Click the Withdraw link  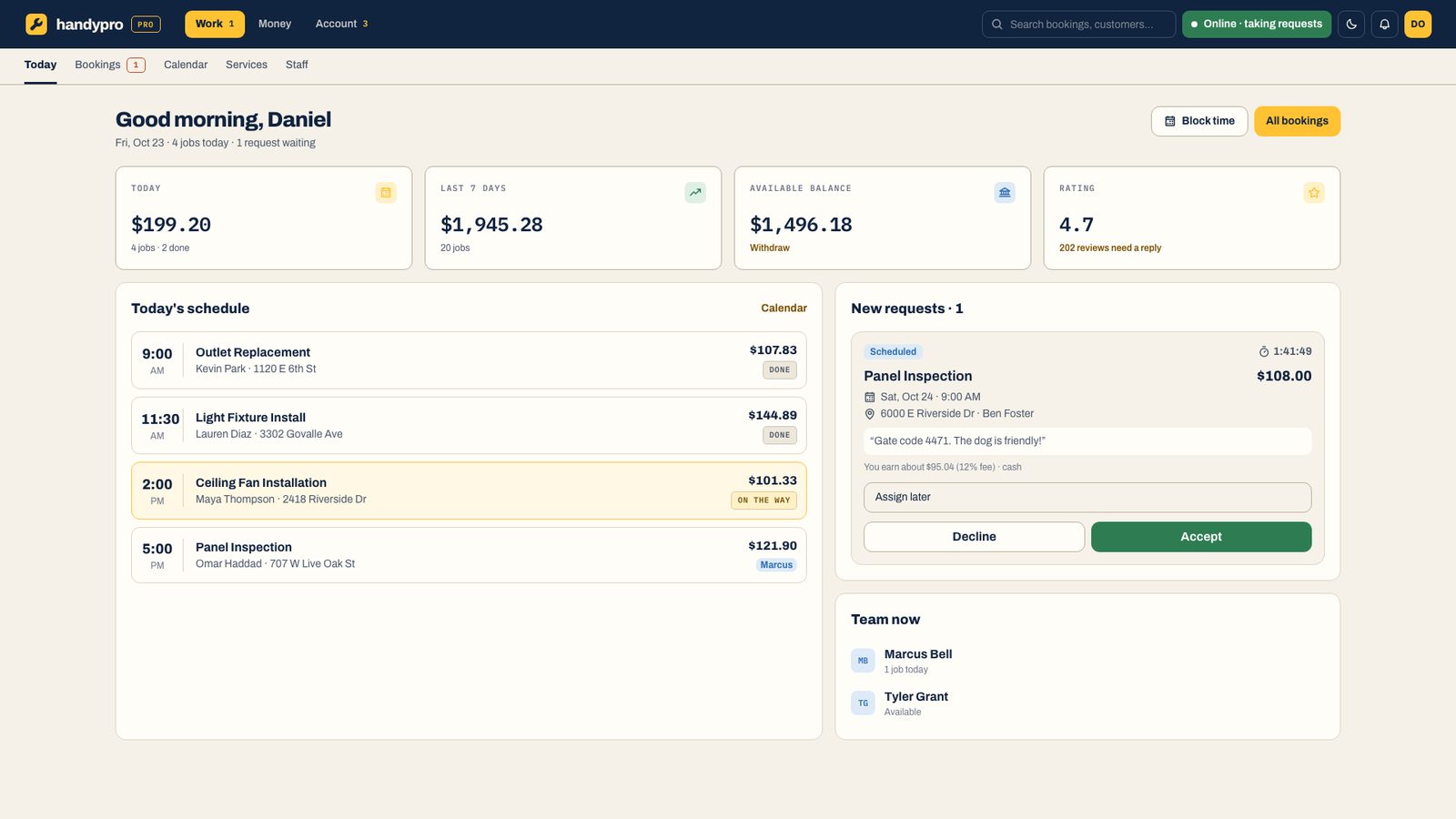point(770,248)
